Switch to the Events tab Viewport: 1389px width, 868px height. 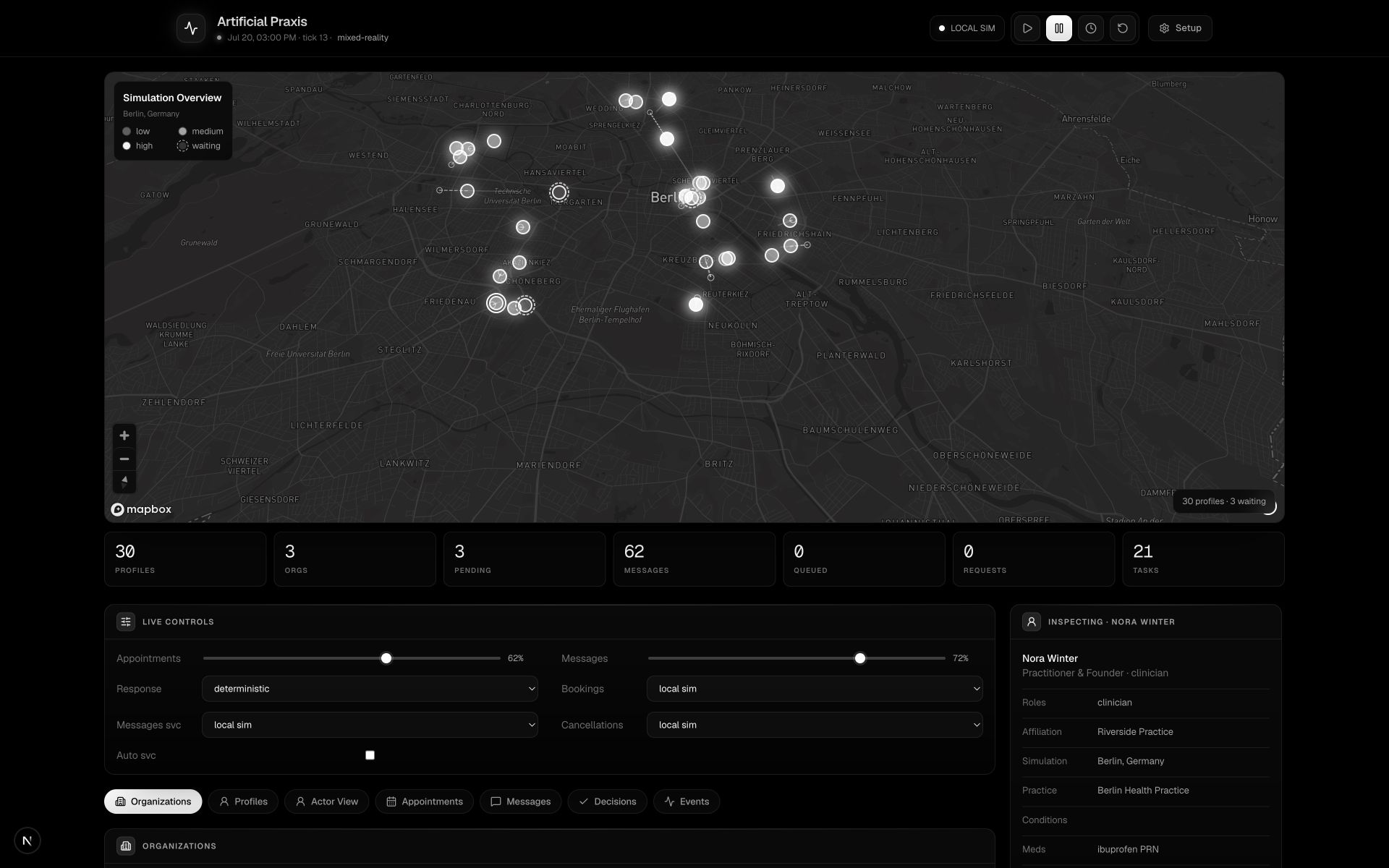coord(687,801)
